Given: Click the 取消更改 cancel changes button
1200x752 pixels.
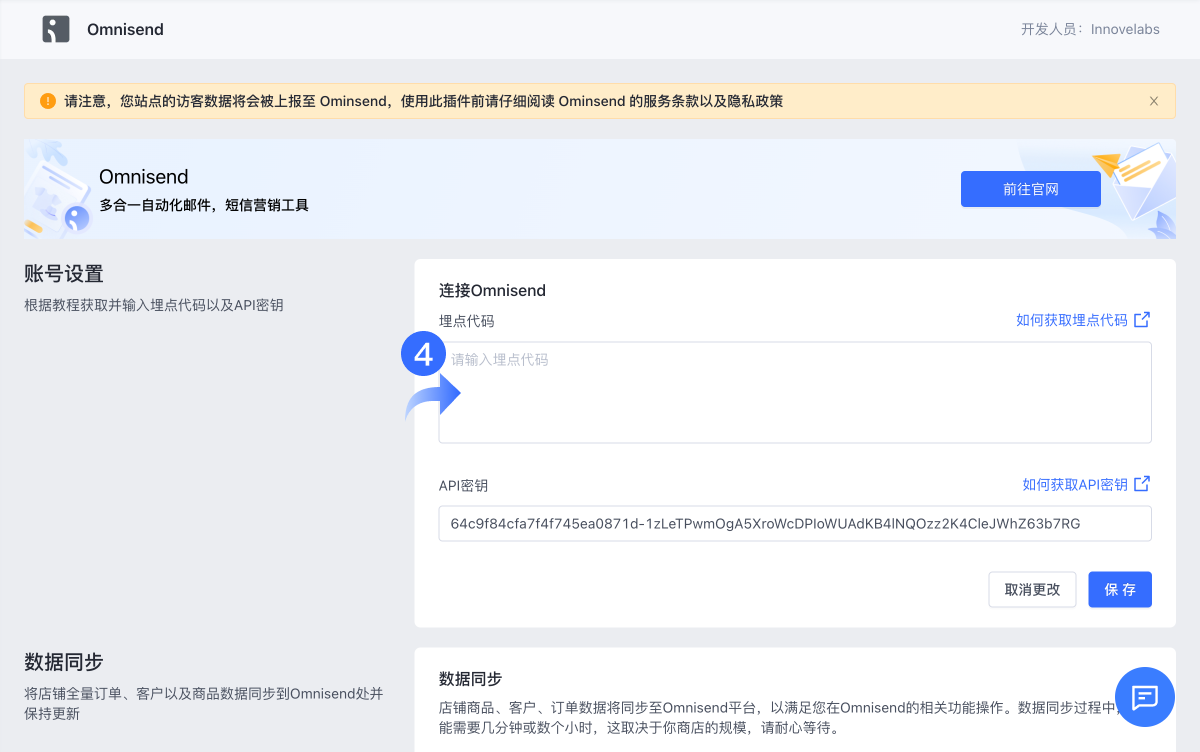Looking at the screenshot, I should click(x=1032, y=590).
